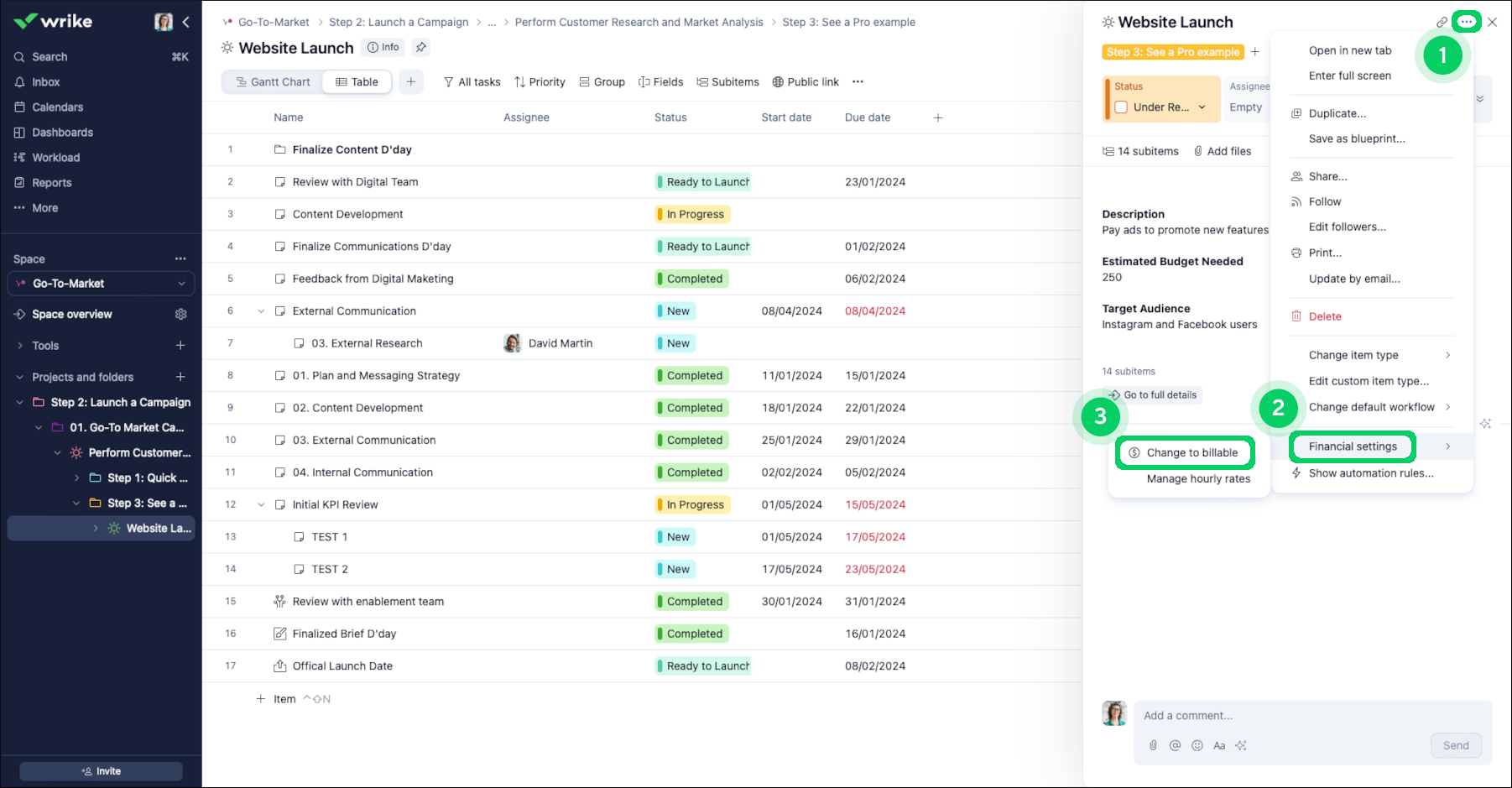The width and height of the screenshot is (1512, 788).
Task: Collapse the Initial KPI Review subtasks
Action: (261, 505)
